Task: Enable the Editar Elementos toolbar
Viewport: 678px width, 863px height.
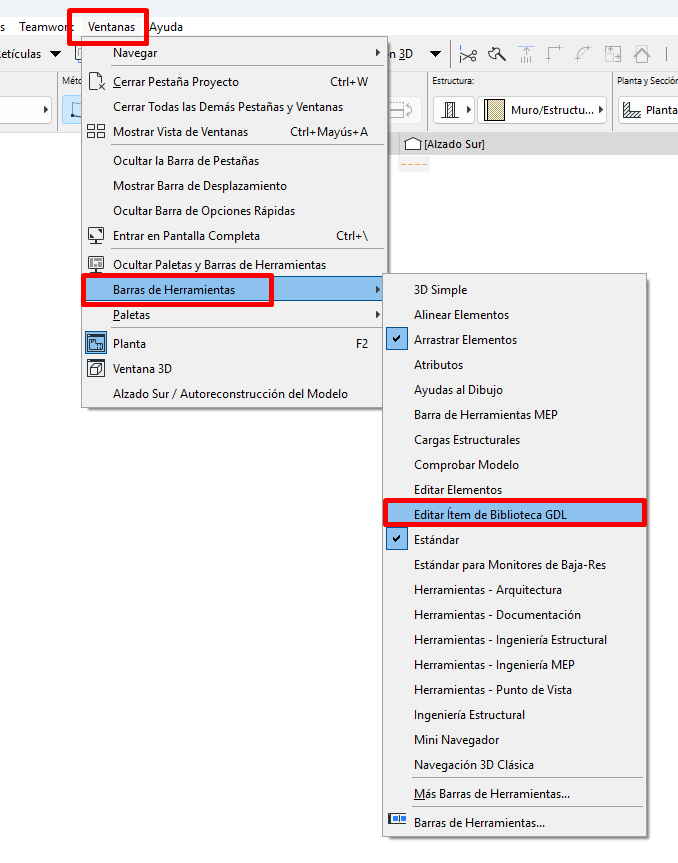Action: [514, 489]
